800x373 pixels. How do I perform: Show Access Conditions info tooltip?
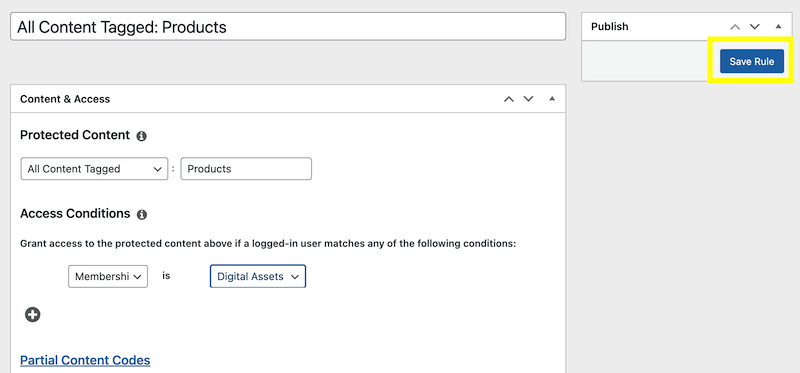142,215
